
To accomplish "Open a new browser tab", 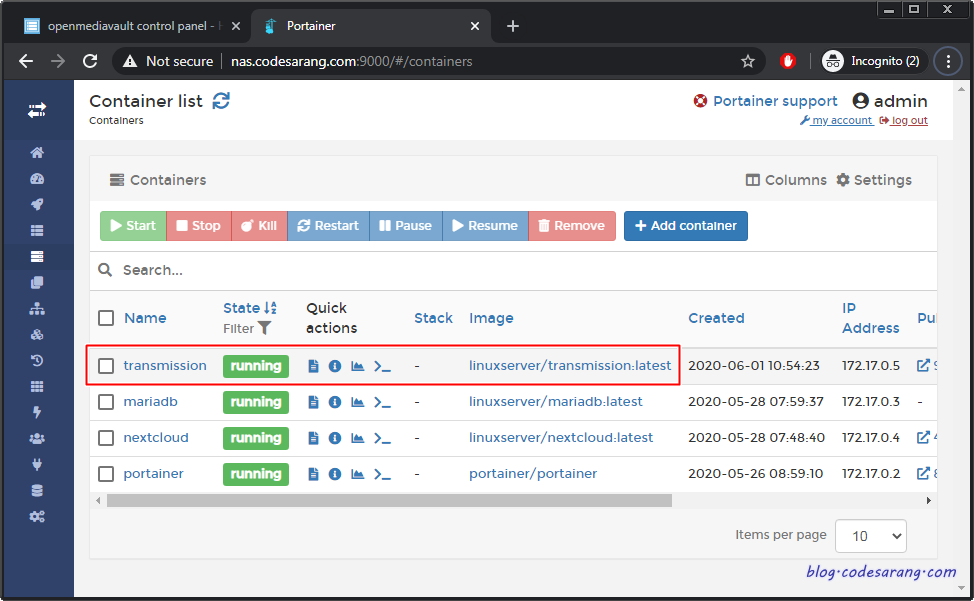I will [x=512, y=26].
